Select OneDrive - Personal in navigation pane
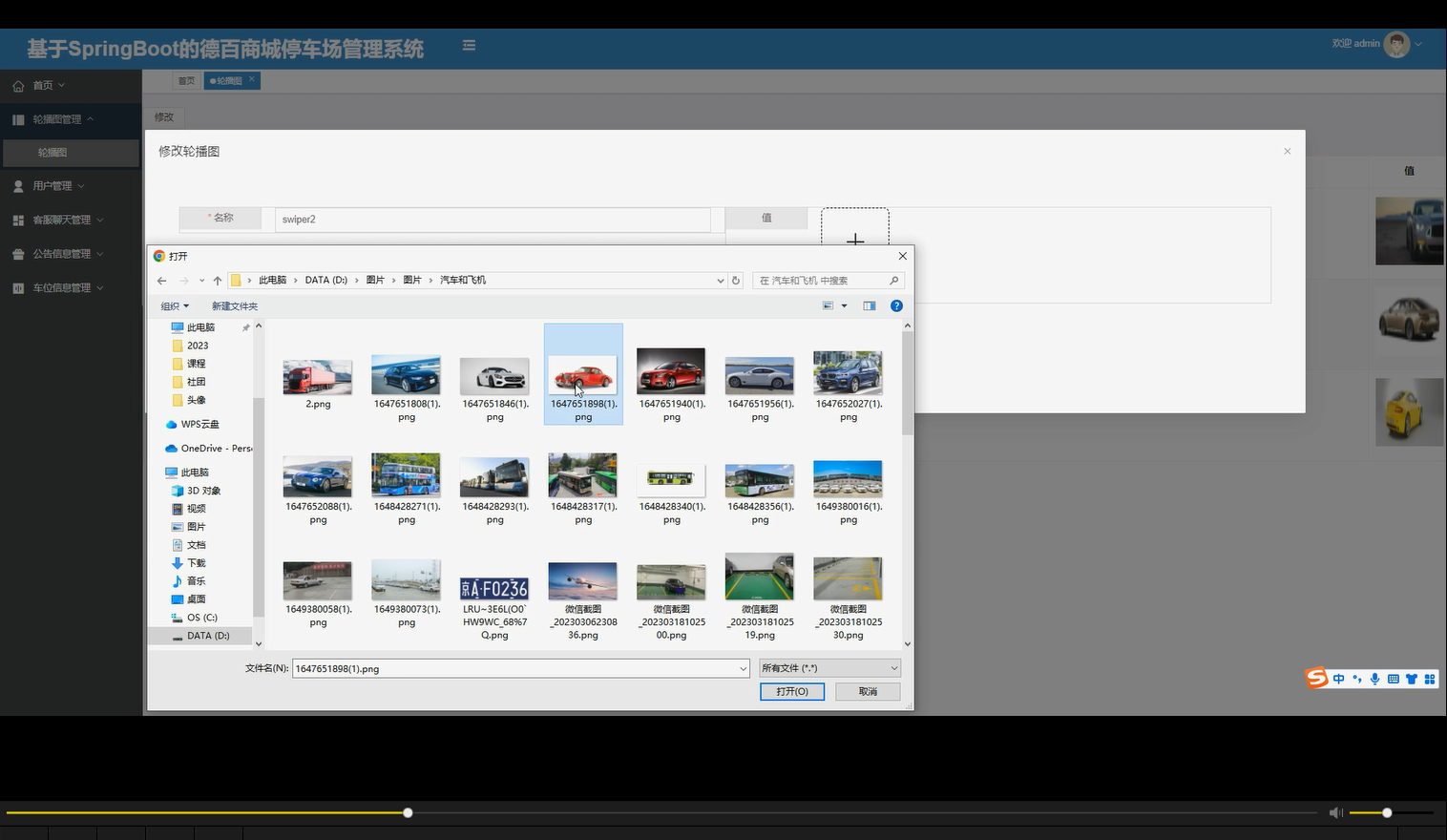This screenshot has height=840, width=1447. click(x=210, y=449)
